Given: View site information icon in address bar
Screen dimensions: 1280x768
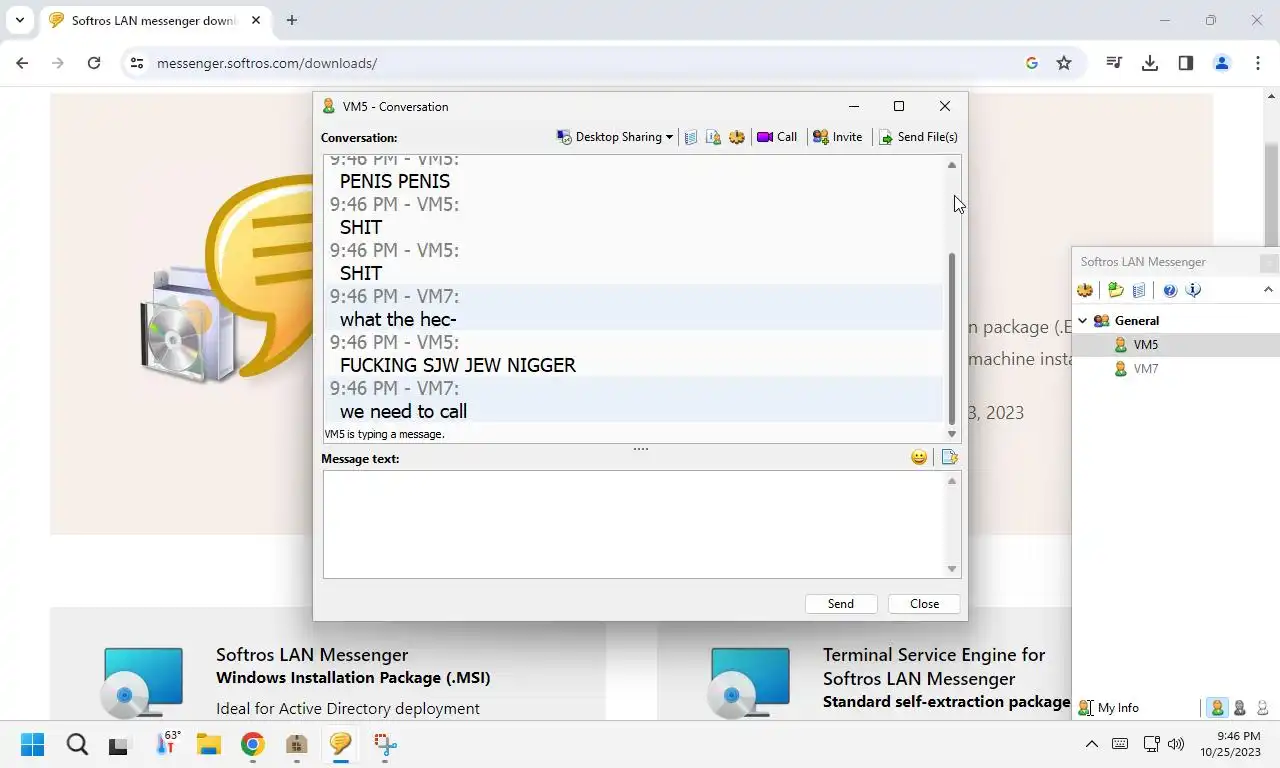Looking at the screenshot, I should pos(137,63).
